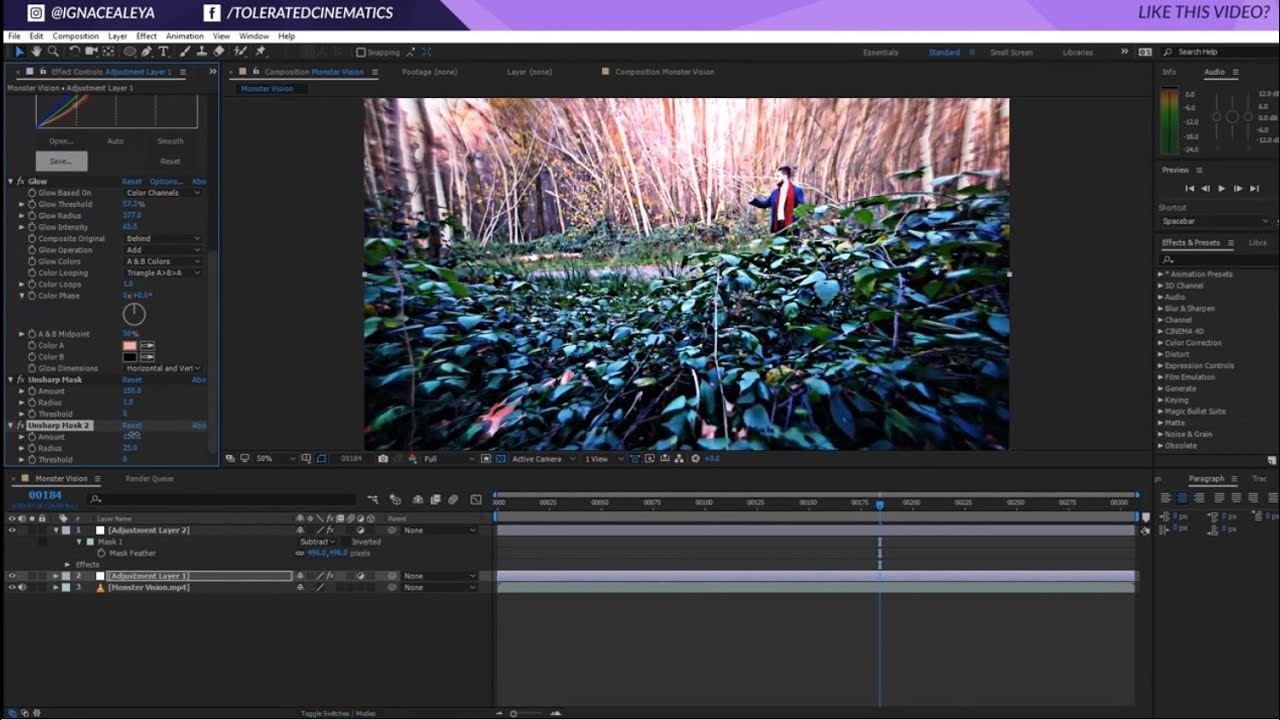Select the Horizontal Type tool

[163, 51]
